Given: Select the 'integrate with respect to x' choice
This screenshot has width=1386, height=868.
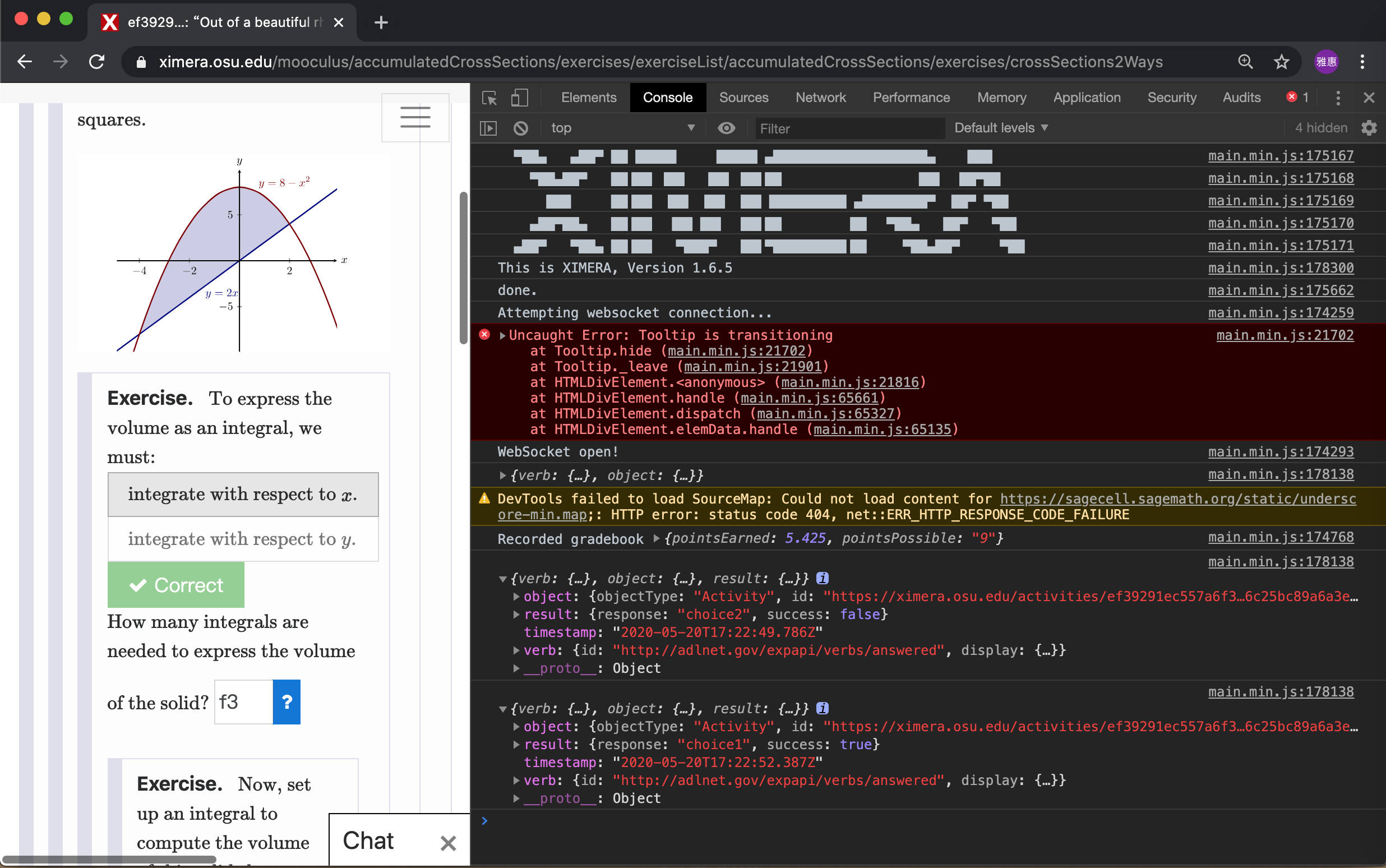Looking at the screenshot, I should [x=242, y=495].
